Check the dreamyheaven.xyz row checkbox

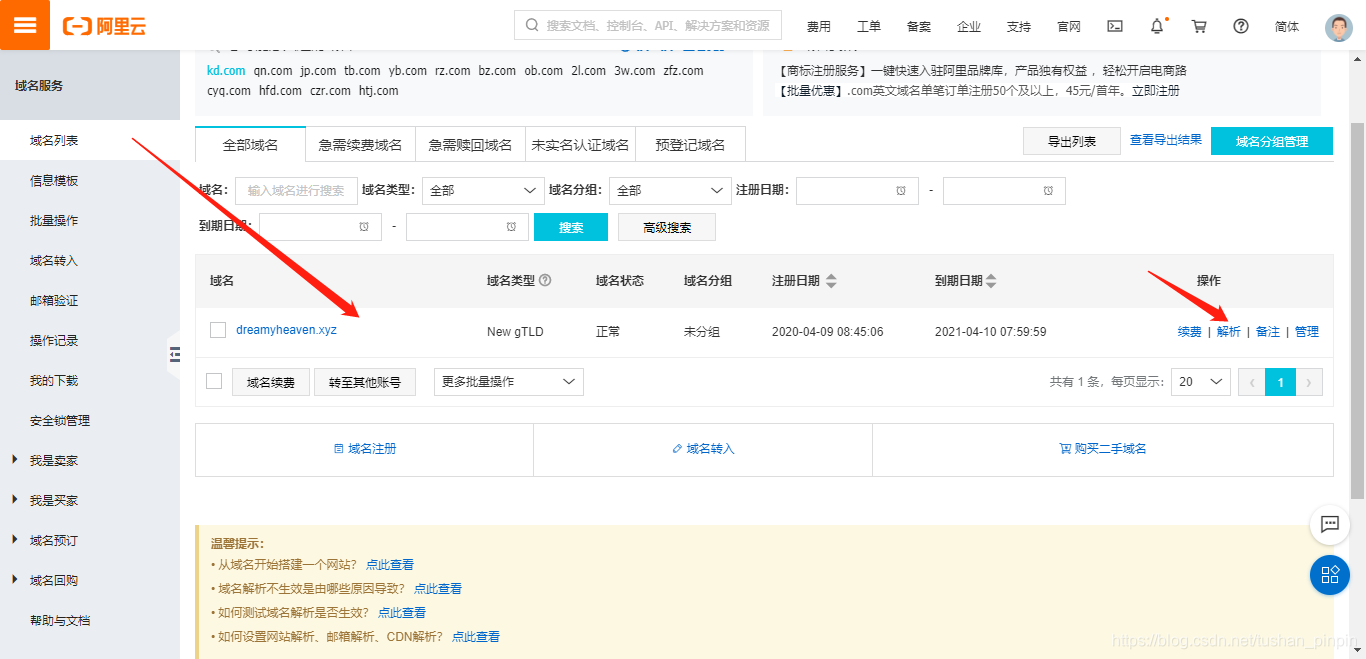coord(218,330)
